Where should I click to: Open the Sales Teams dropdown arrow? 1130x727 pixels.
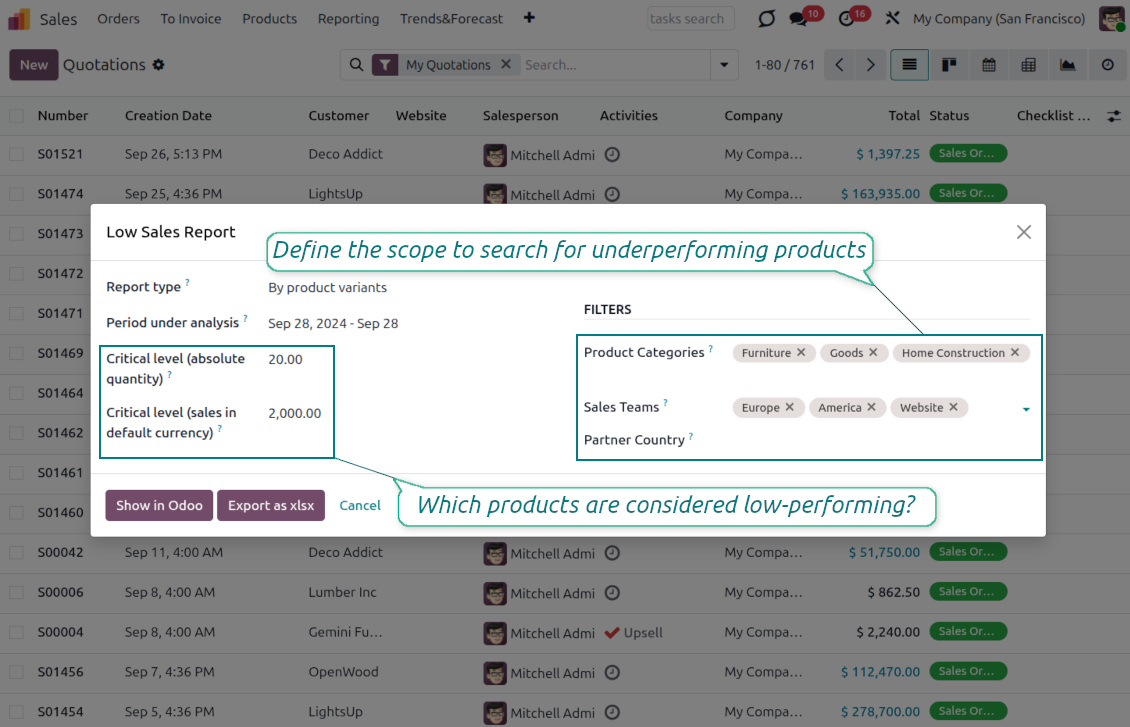coord(1026,409)
